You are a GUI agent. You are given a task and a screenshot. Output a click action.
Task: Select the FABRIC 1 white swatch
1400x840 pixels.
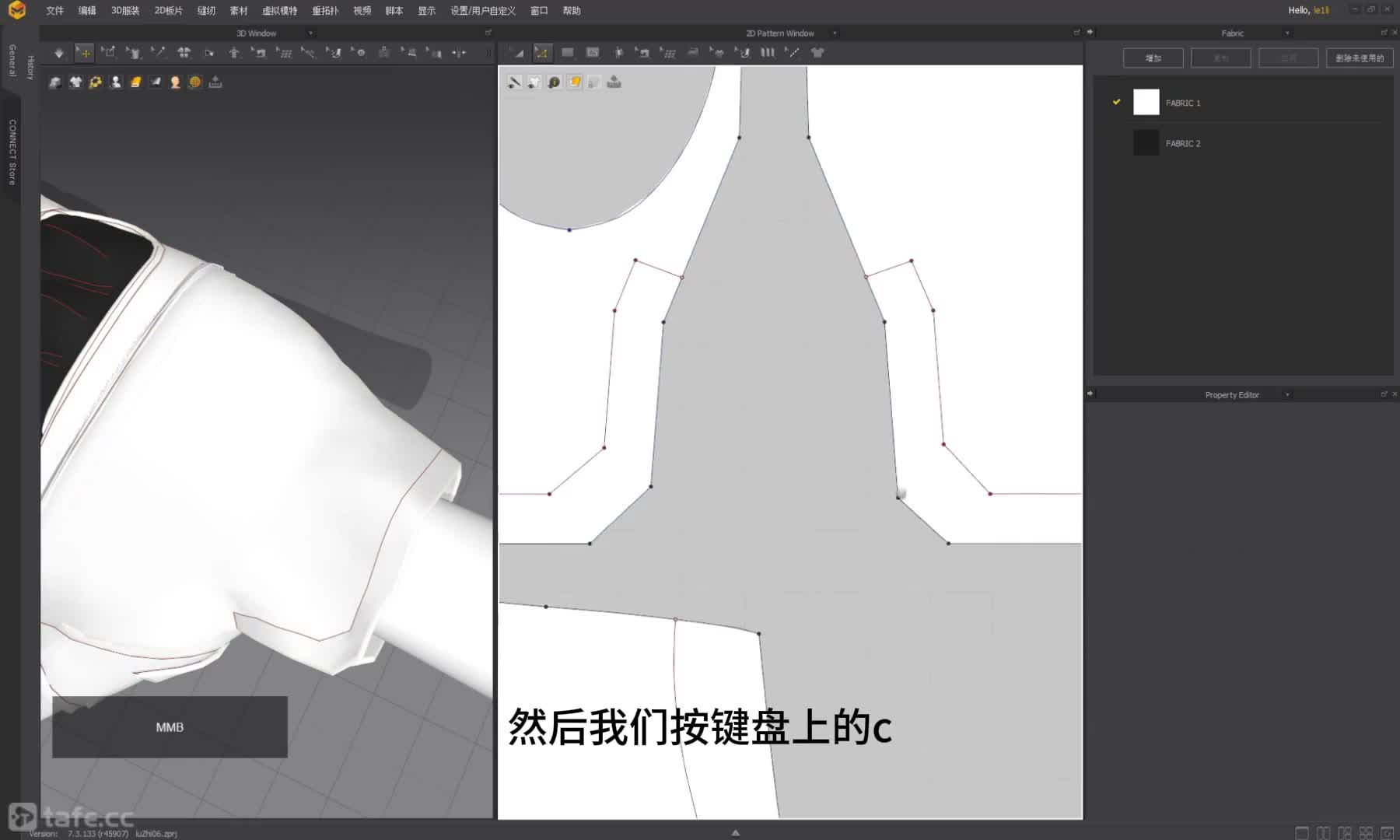(1146, 103)
